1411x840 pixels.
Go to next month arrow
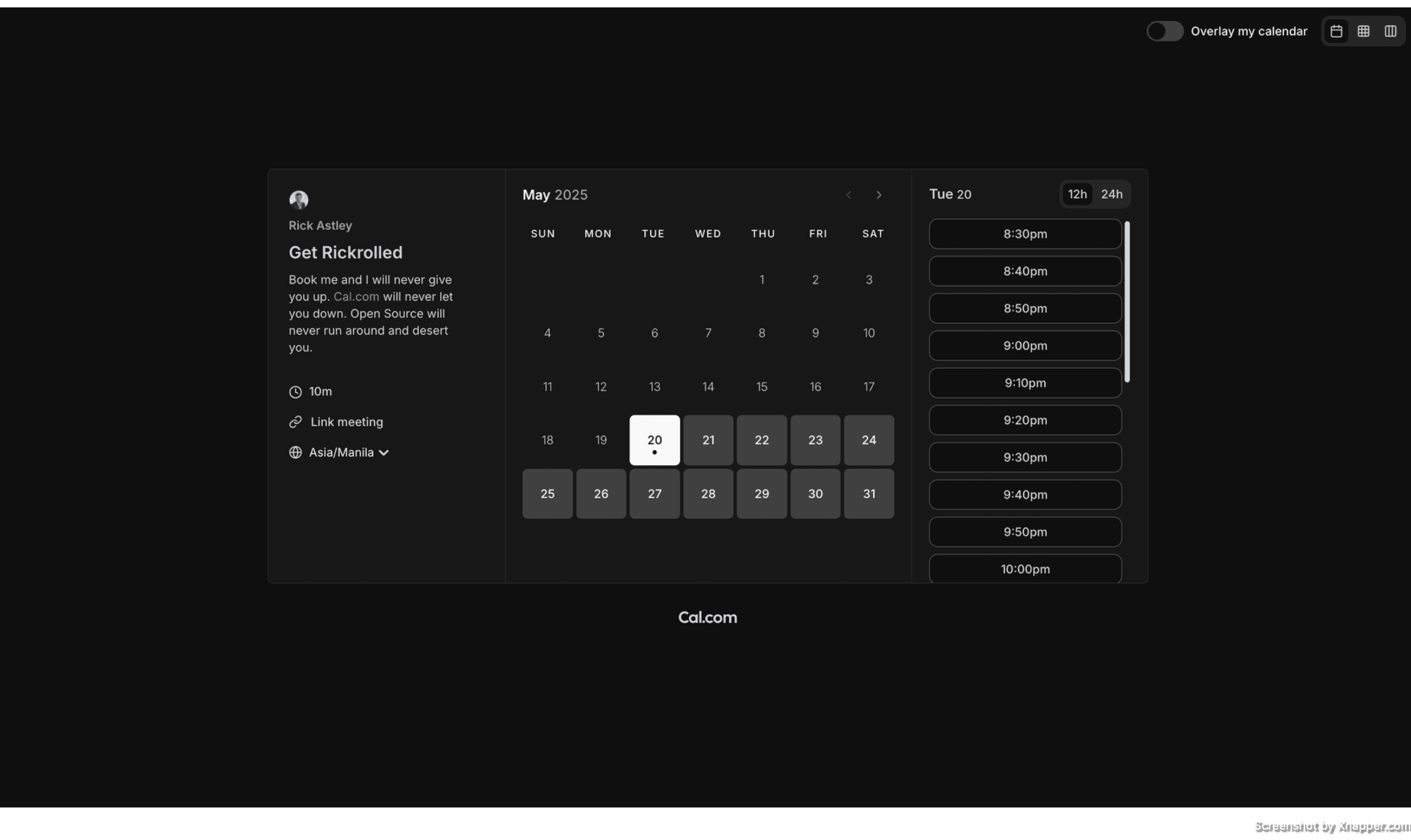point(879,195)
